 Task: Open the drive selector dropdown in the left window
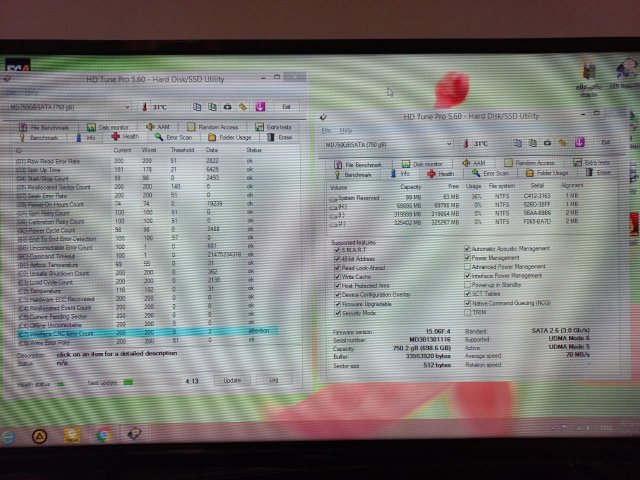click(x=127, y=107)
